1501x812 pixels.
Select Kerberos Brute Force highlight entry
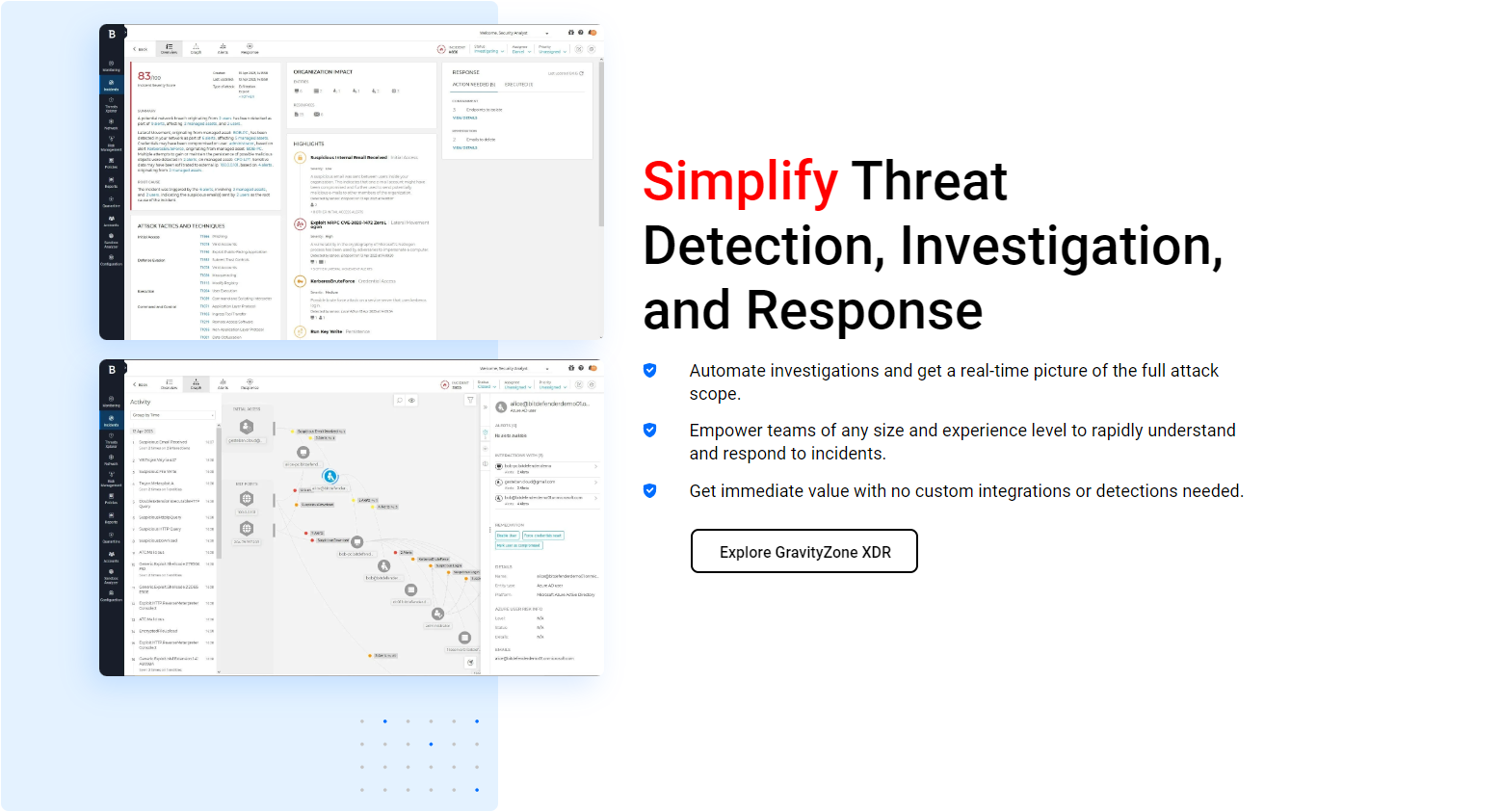click(x=332, y=281)
